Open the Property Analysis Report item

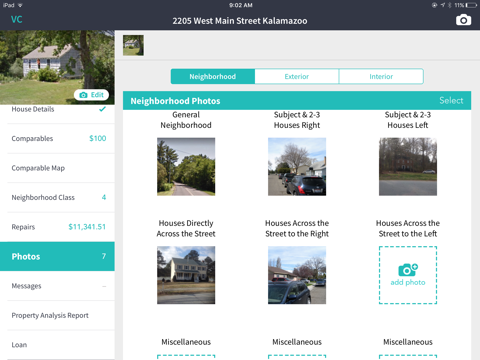57,315
